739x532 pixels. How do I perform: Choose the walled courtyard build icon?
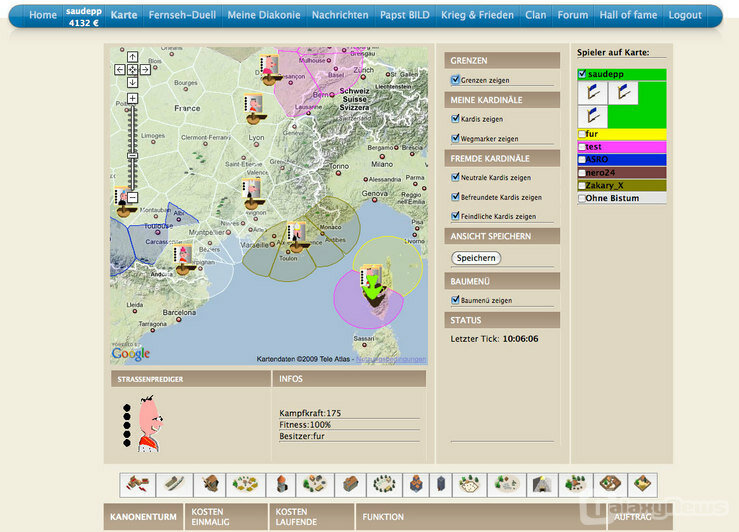click(609, 485)
